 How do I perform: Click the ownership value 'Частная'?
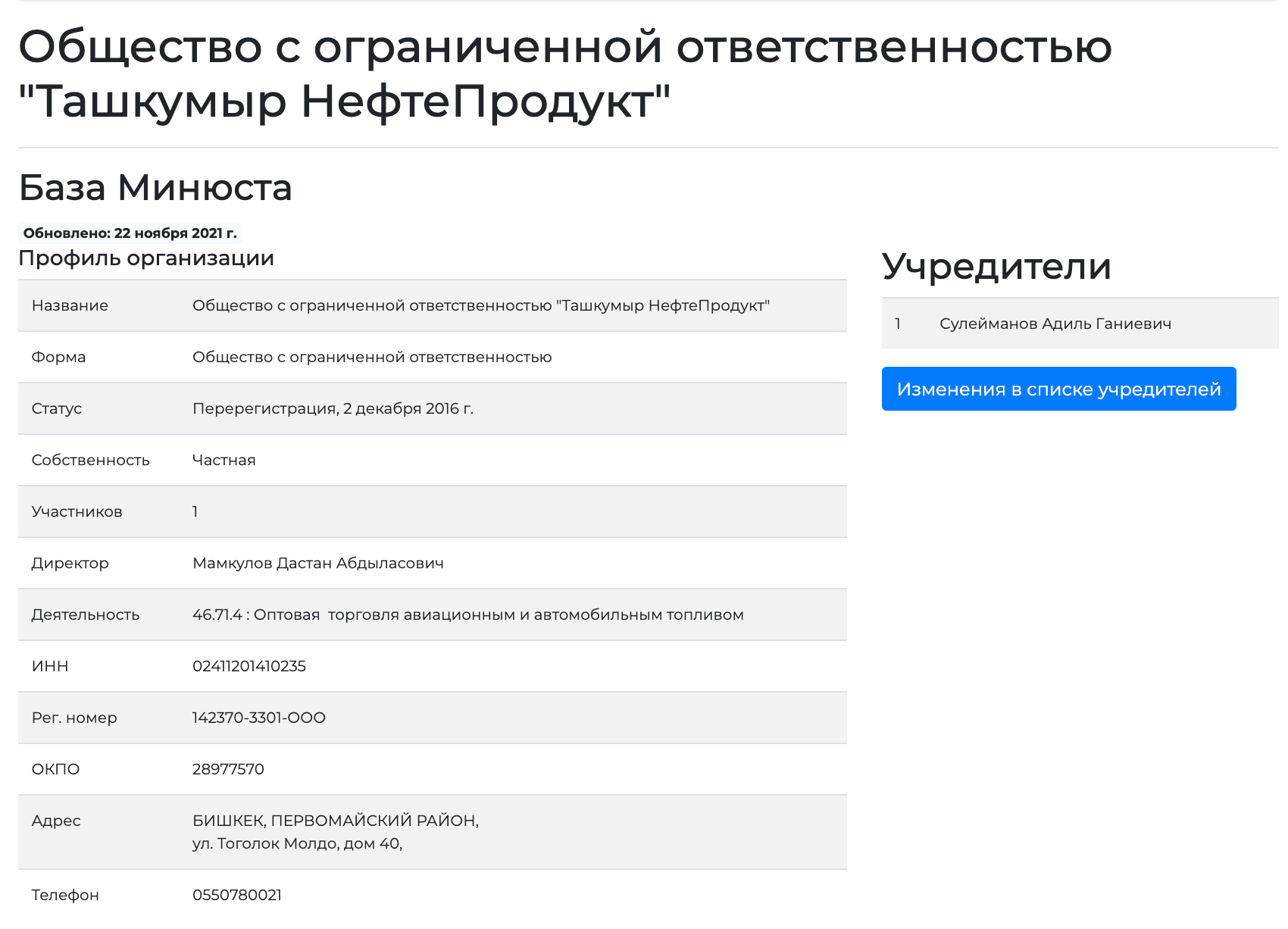click(224, 460)
